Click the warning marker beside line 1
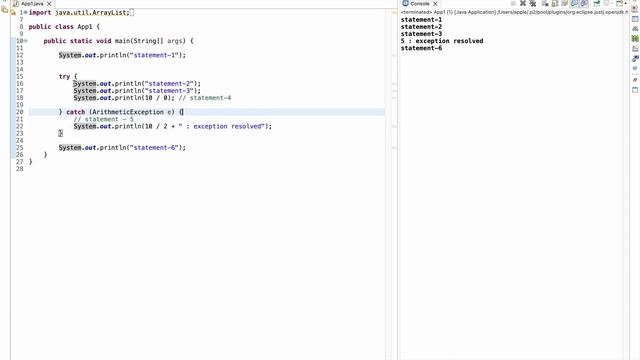 [13, 13]
